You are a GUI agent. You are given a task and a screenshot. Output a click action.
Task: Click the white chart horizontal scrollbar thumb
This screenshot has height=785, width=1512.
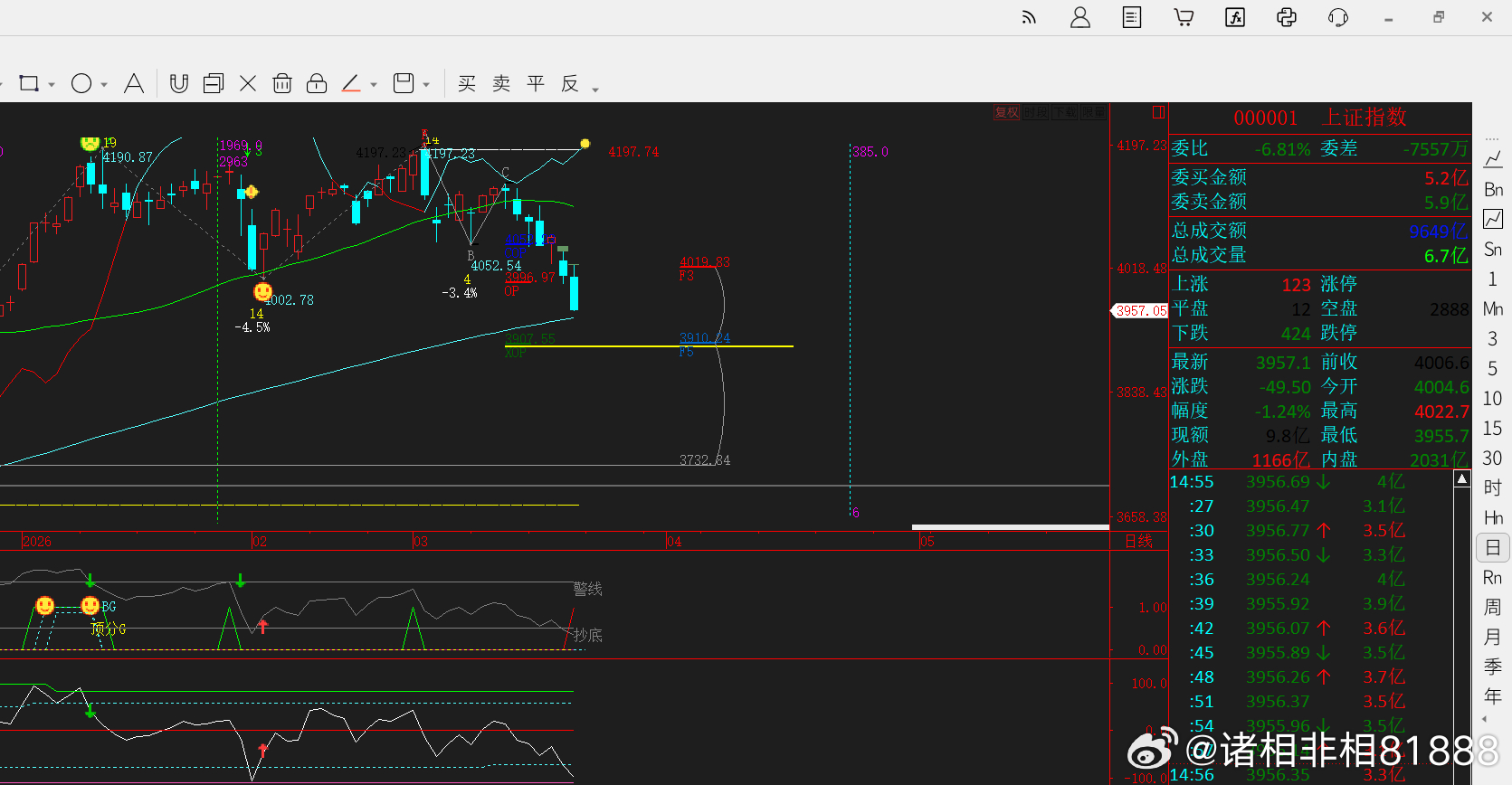point(1011,526)
